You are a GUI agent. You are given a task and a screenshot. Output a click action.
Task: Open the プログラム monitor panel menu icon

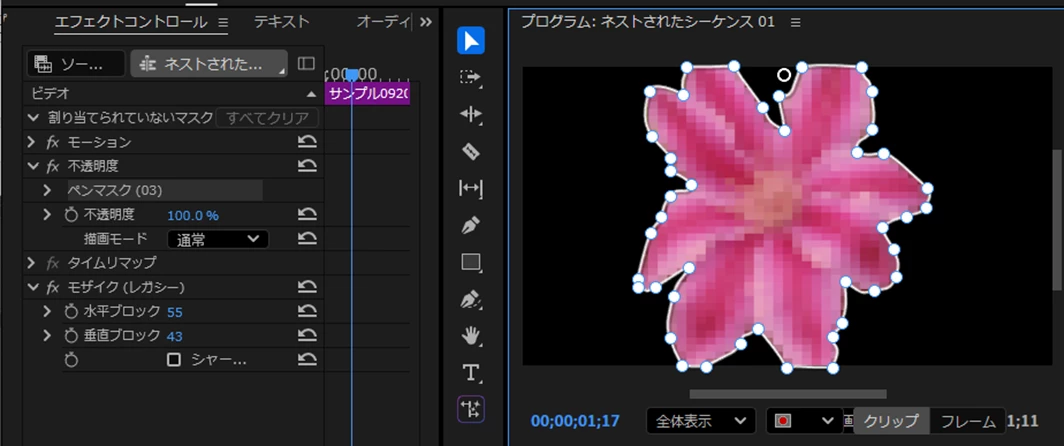point(796,22)
